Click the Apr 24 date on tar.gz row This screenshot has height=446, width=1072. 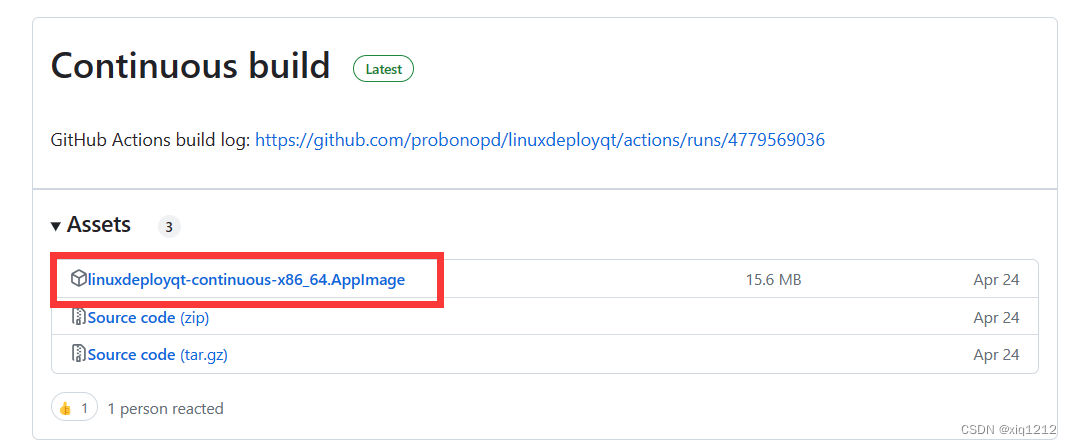[996, 354]
